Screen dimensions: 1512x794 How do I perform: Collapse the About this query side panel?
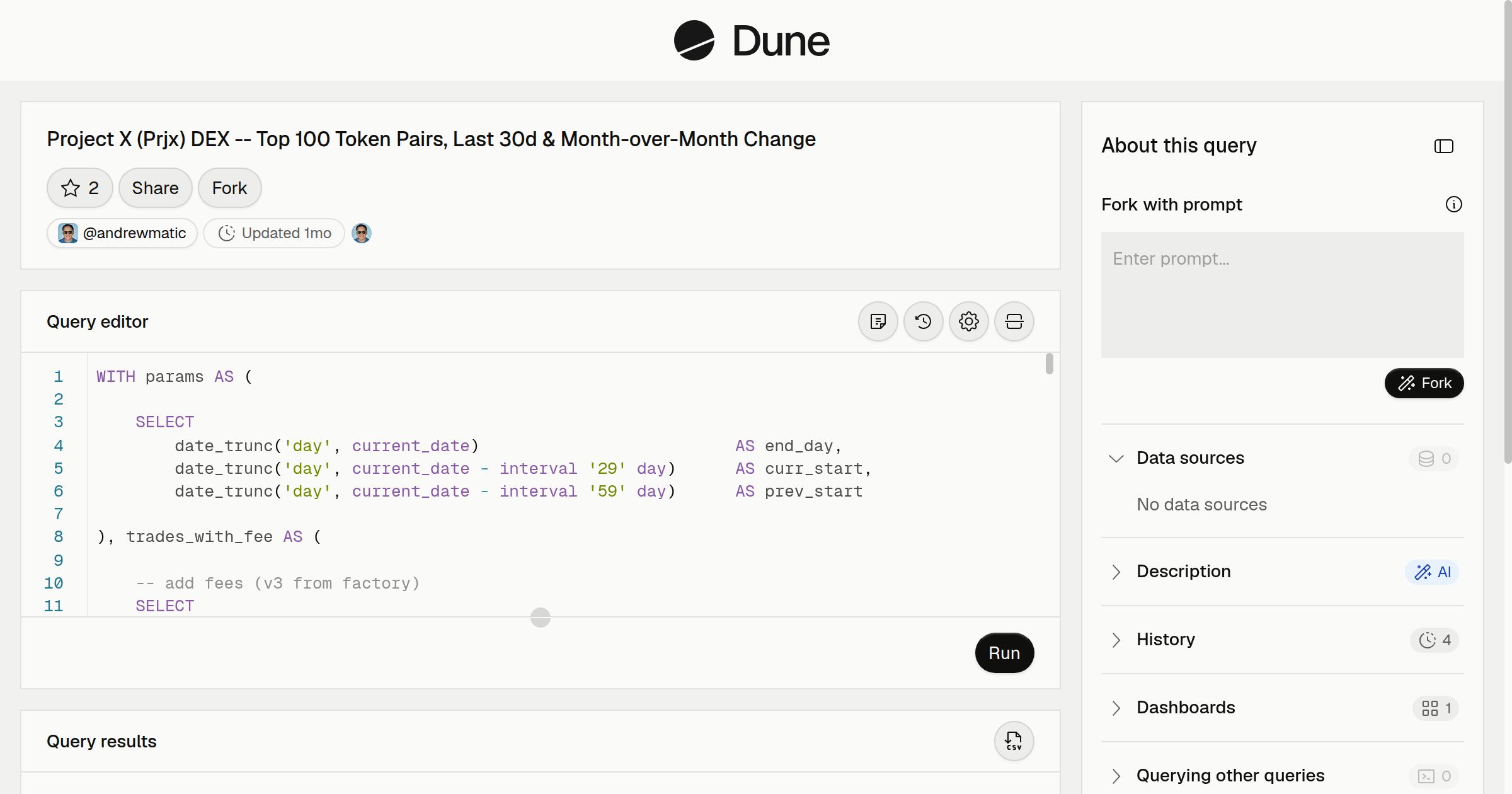pos(1443,146)
